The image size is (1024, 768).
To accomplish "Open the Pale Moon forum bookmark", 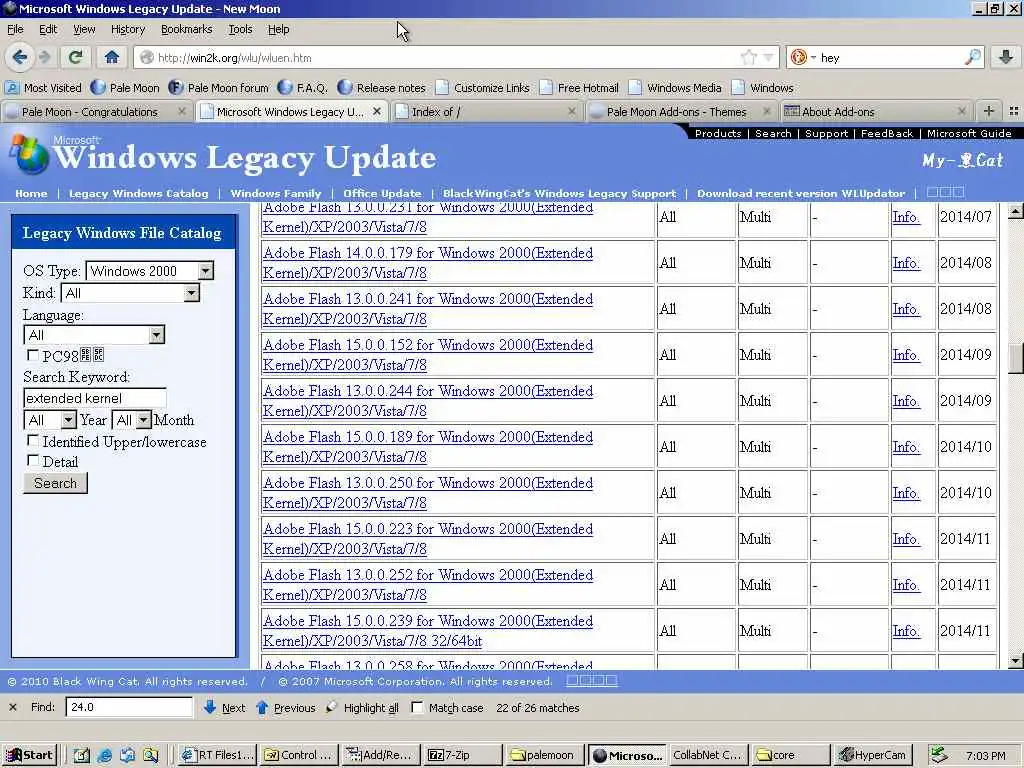I will (x=218, y=88).
